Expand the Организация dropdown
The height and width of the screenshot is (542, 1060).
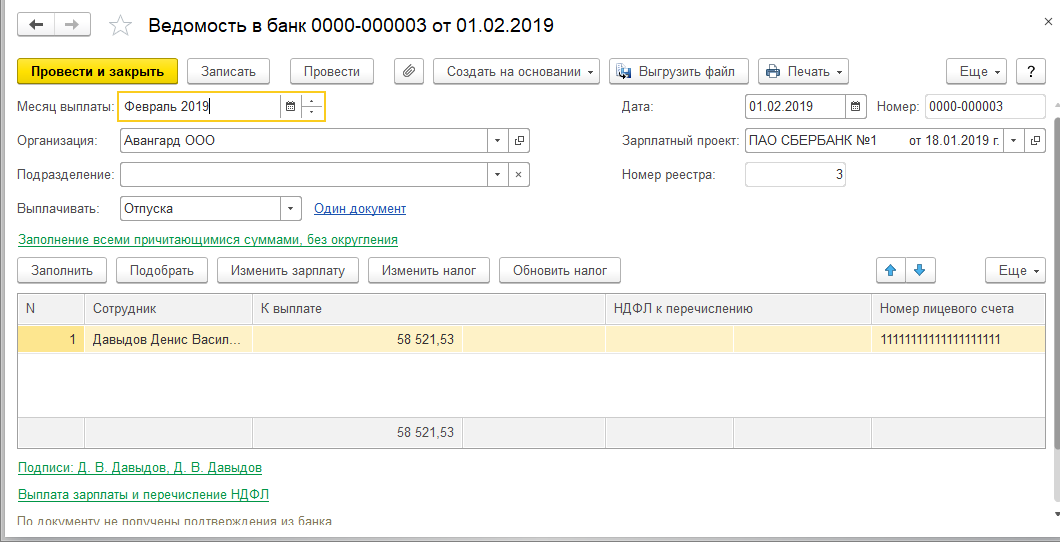[x=498, y=141]
